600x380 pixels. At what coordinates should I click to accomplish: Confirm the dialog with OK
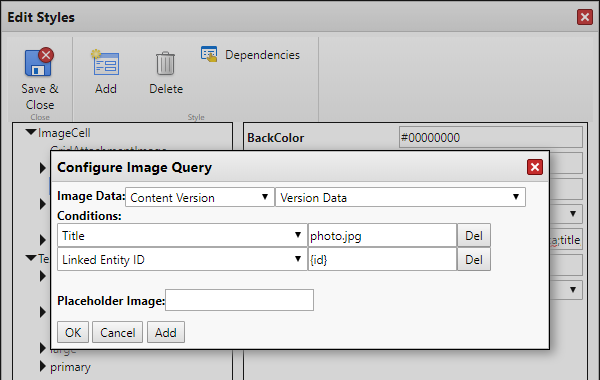click(x=73, y=332)
